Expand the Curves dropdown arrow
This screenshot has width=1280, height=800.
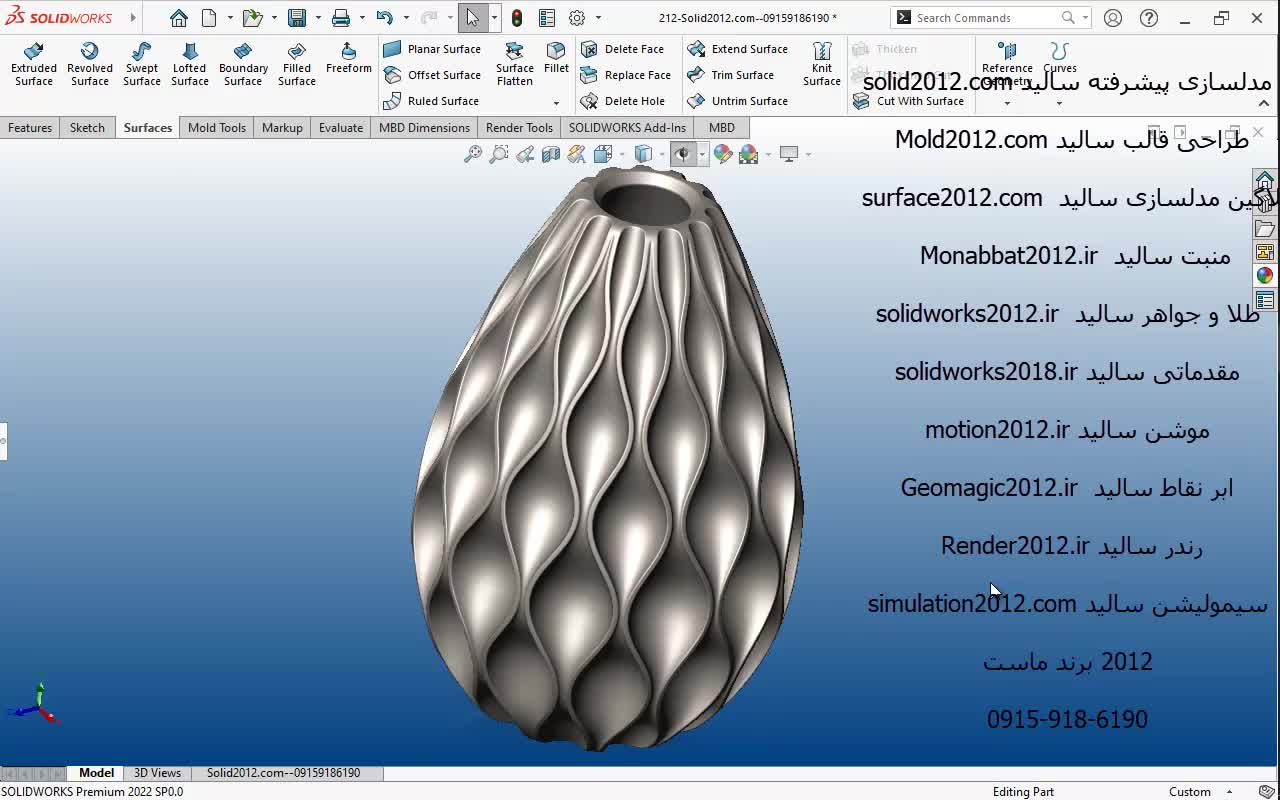[x=1060, y=103]
